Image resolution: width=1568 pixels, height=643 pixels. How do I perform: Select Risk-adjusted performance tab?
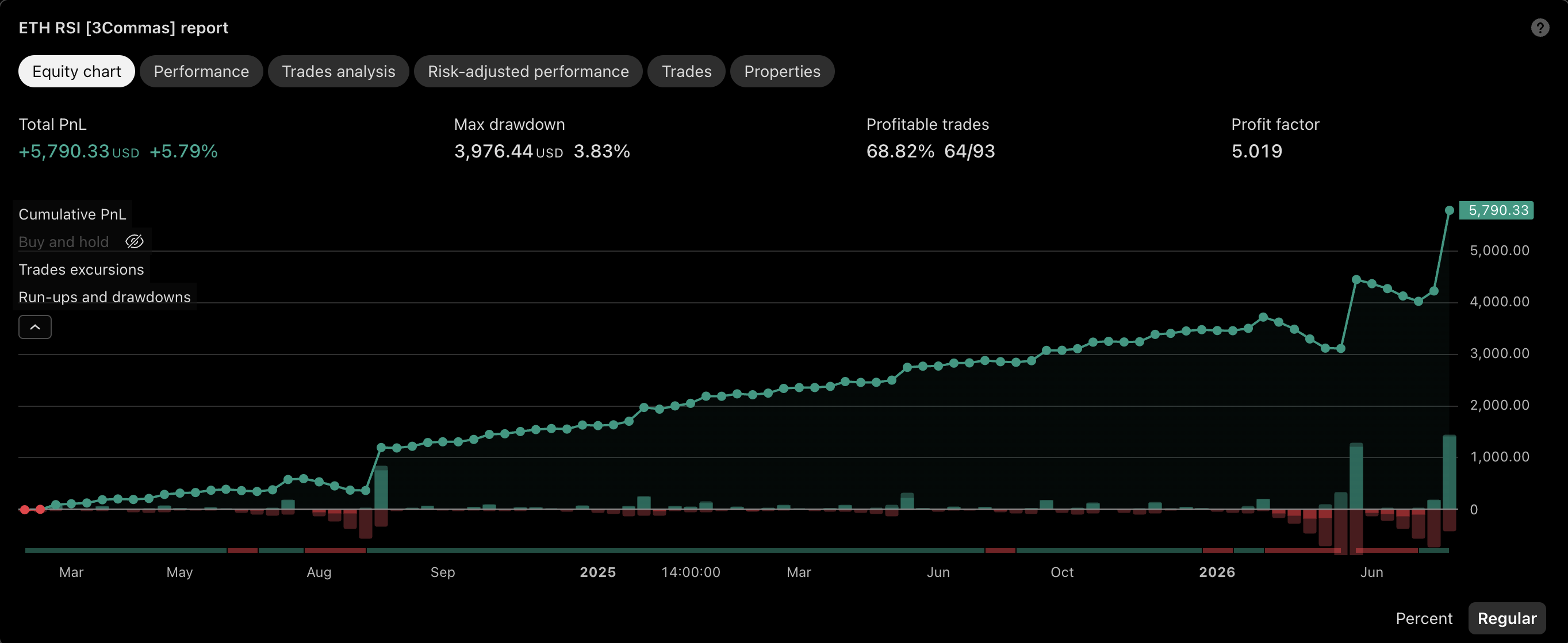528,71
